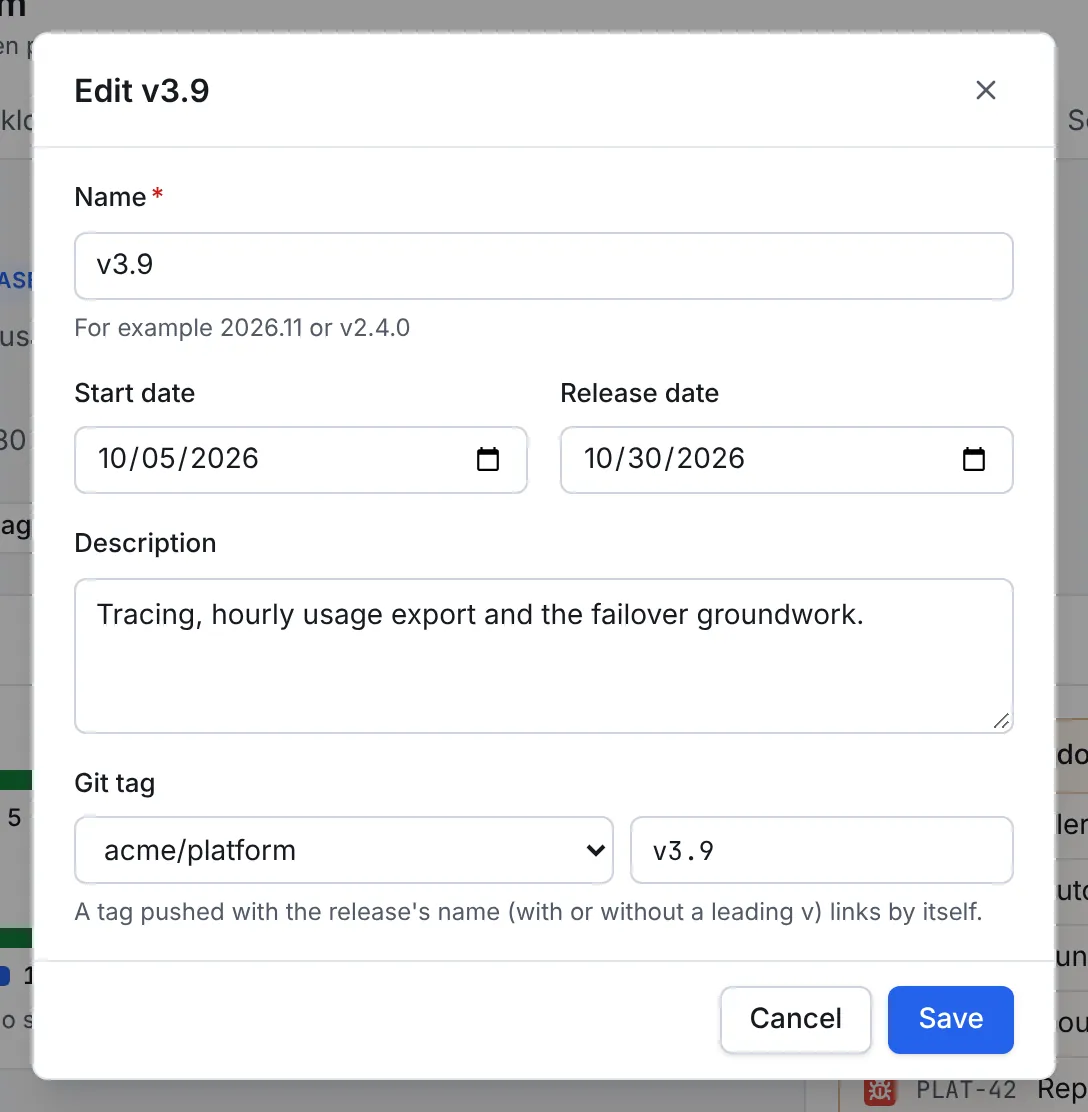Click the Start date field 10/05/2026

click(301, 460)
